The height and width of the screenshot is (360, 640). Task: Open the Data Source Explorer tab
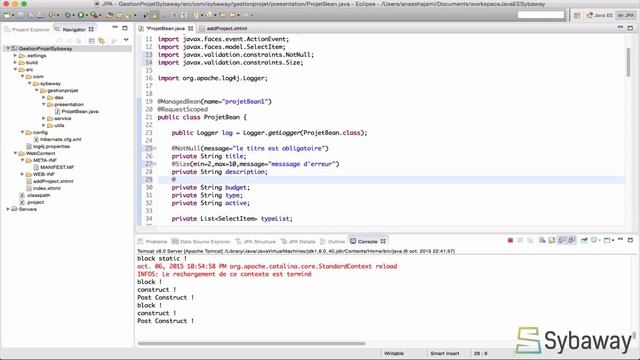(x=201, y=241)
